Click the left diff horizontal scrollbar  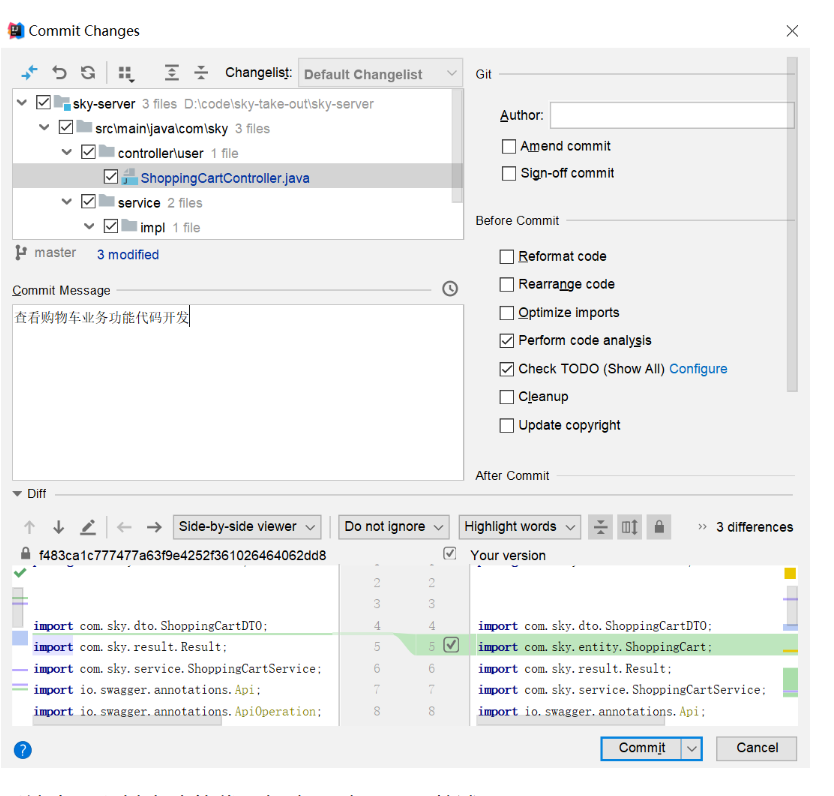point(127,721)
